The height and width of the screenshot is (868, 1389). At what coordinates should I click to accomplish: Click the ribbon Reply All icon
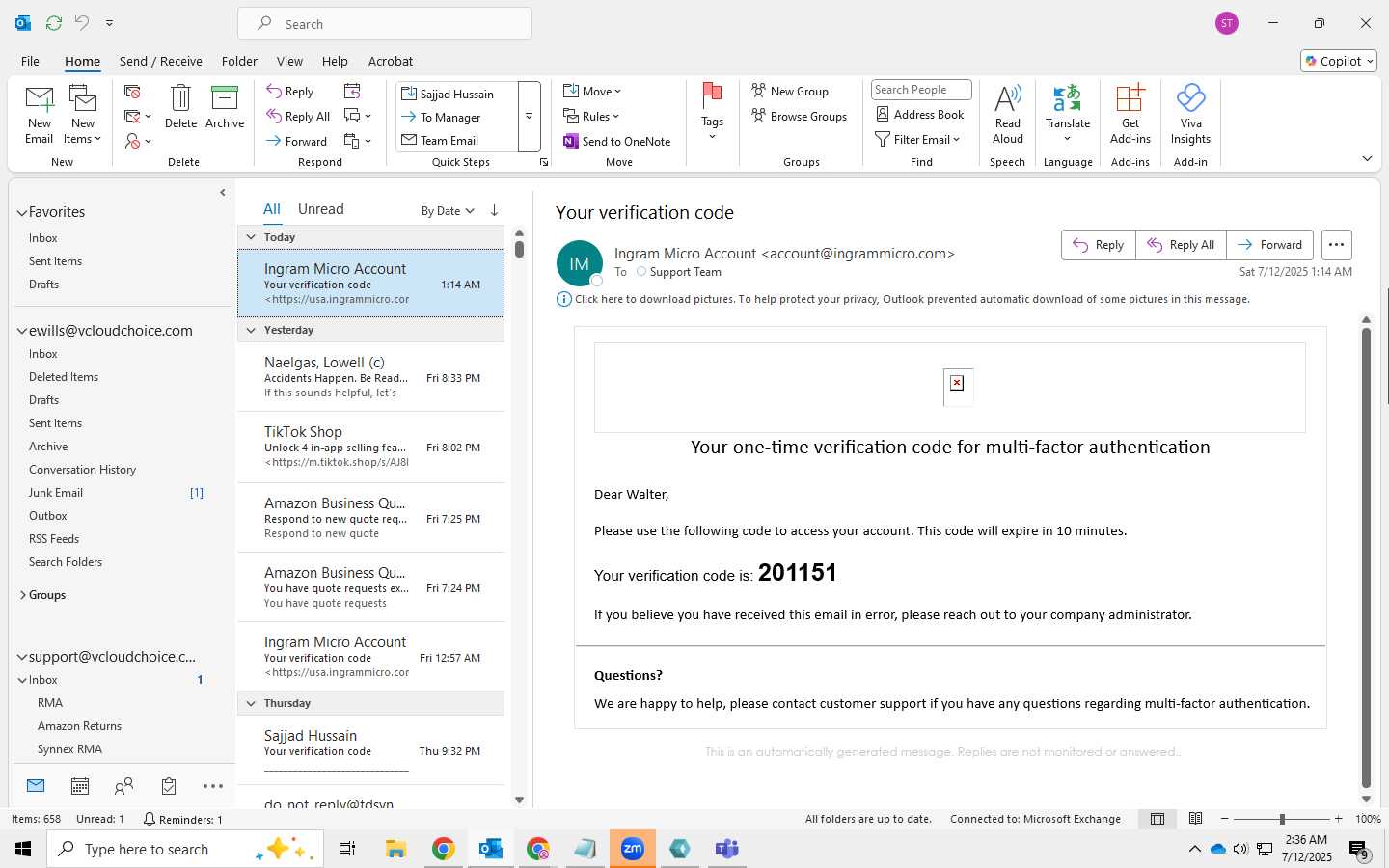(274, 117)
